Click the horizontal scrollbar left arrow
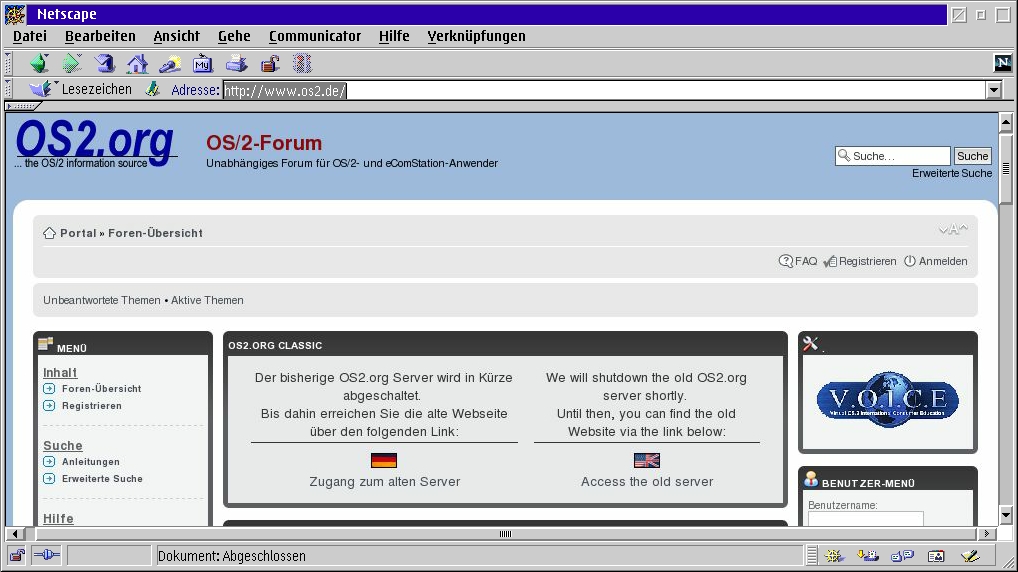 click(x=15, y=534)
